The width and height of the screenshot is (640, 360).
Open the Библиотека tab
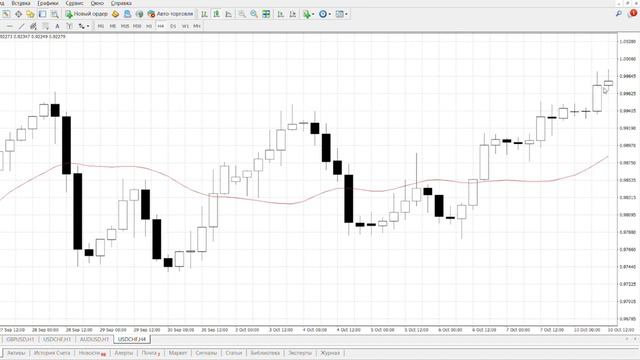click(x=265, y=353)
